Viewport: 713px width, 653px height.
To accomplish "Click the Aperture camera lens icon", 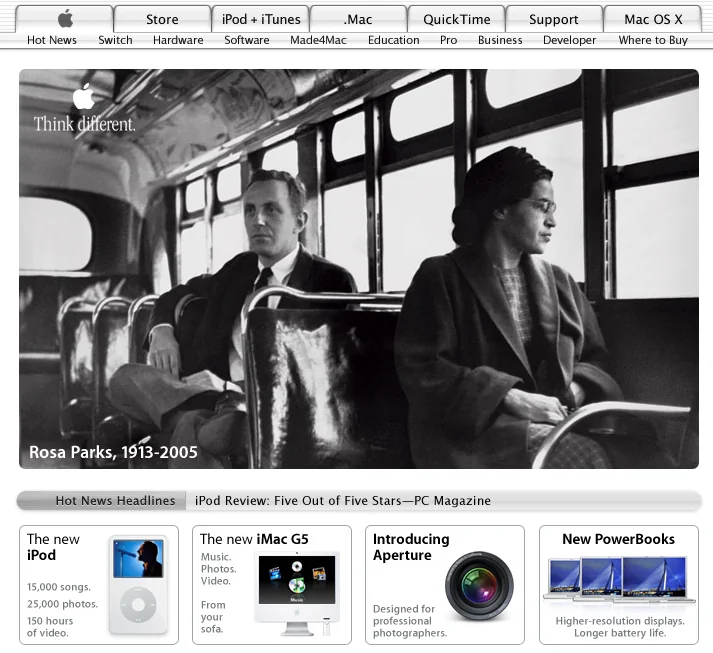I will pyautogui.click(x=479, y=586).
